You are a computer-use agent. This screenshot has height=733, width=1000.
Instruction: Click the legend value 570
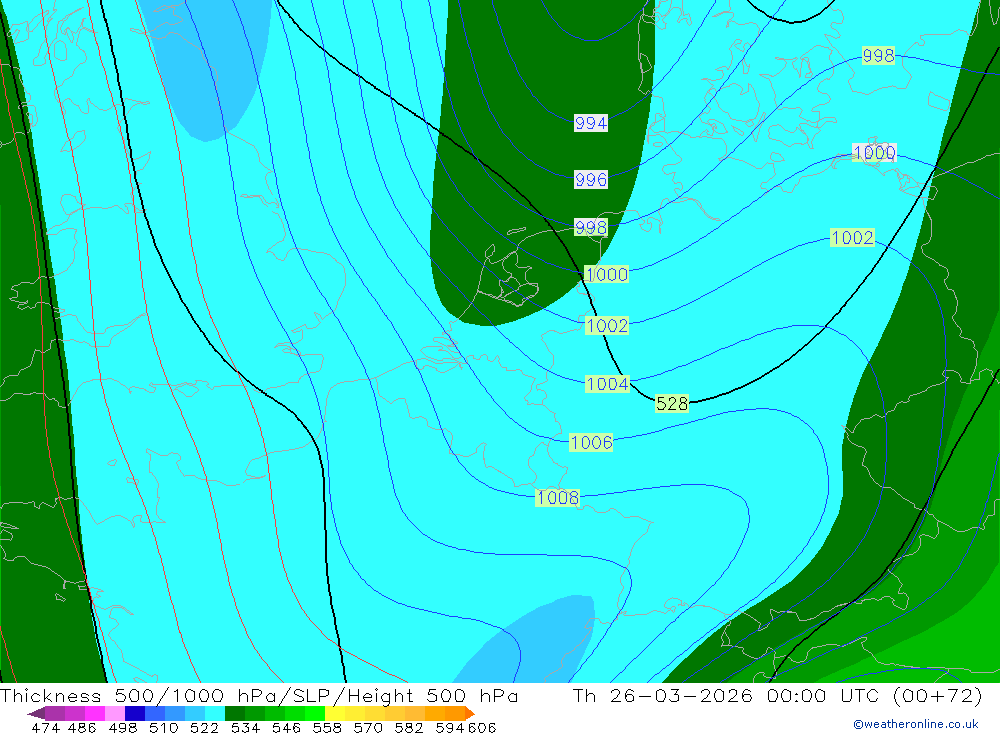(x=367, y=727)
